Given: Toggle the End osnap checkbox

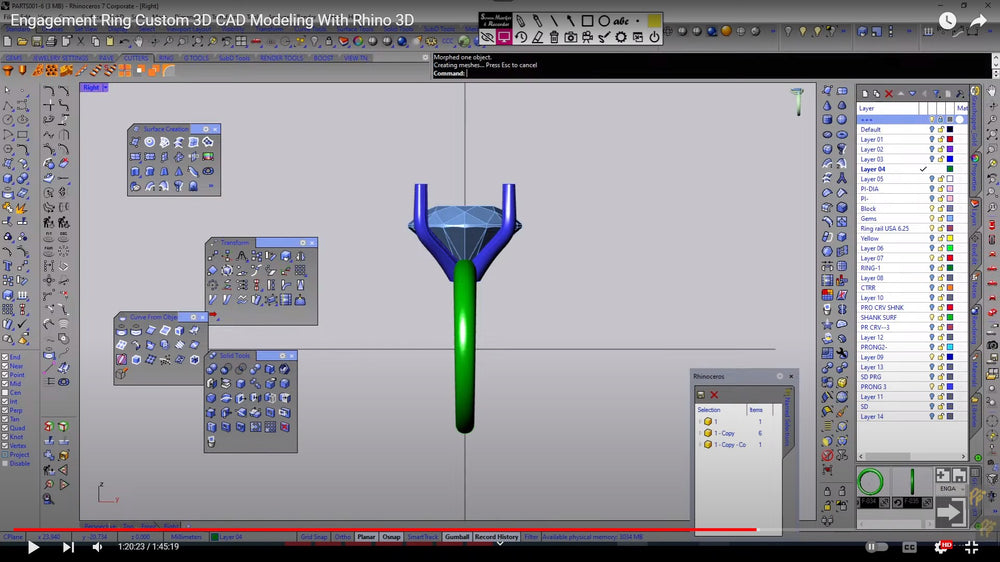Looking at the screenshot, I should [x=5, y=357].
